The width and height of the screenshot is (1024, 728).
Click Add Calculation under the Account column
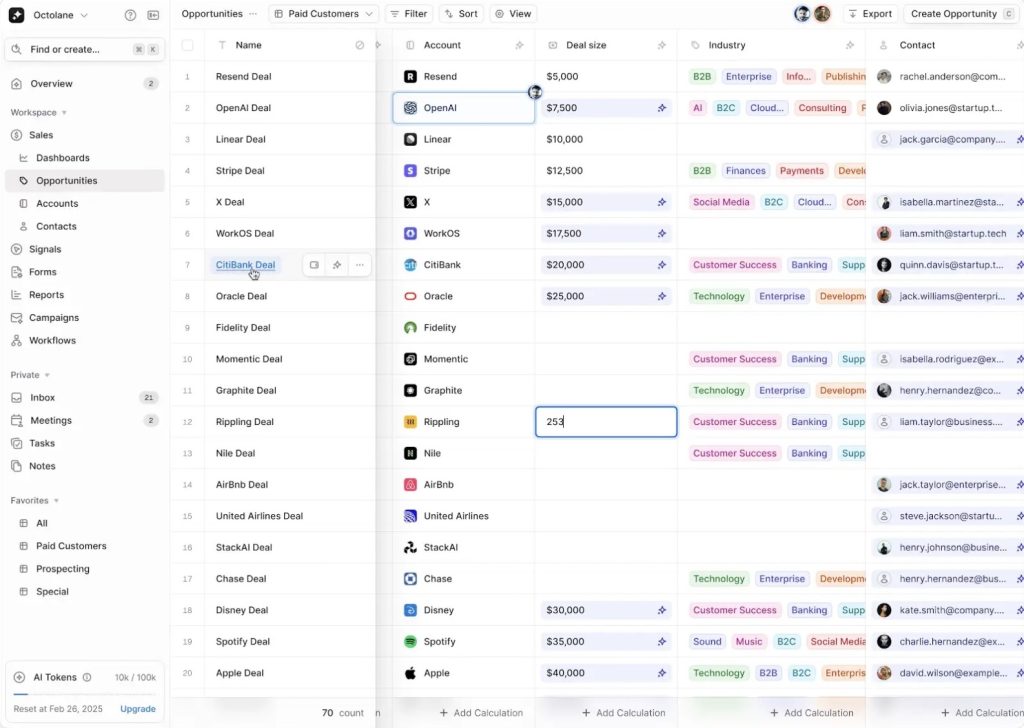[481, 713]
